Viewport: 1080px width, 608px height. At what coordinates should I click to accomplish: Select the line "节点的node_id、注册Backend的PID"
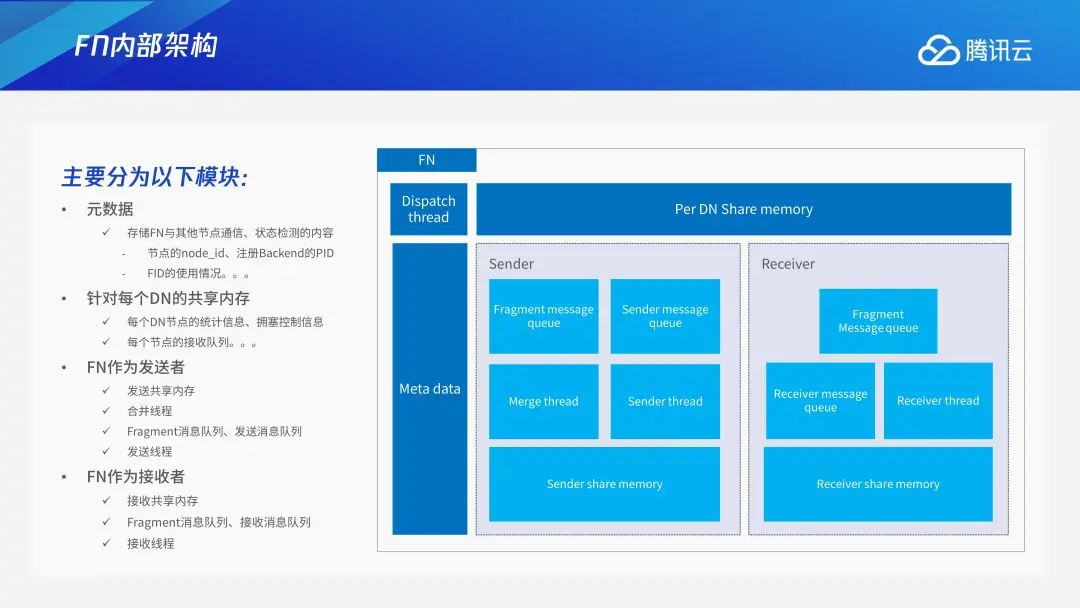pyautogui.click(x=240, y=253)
